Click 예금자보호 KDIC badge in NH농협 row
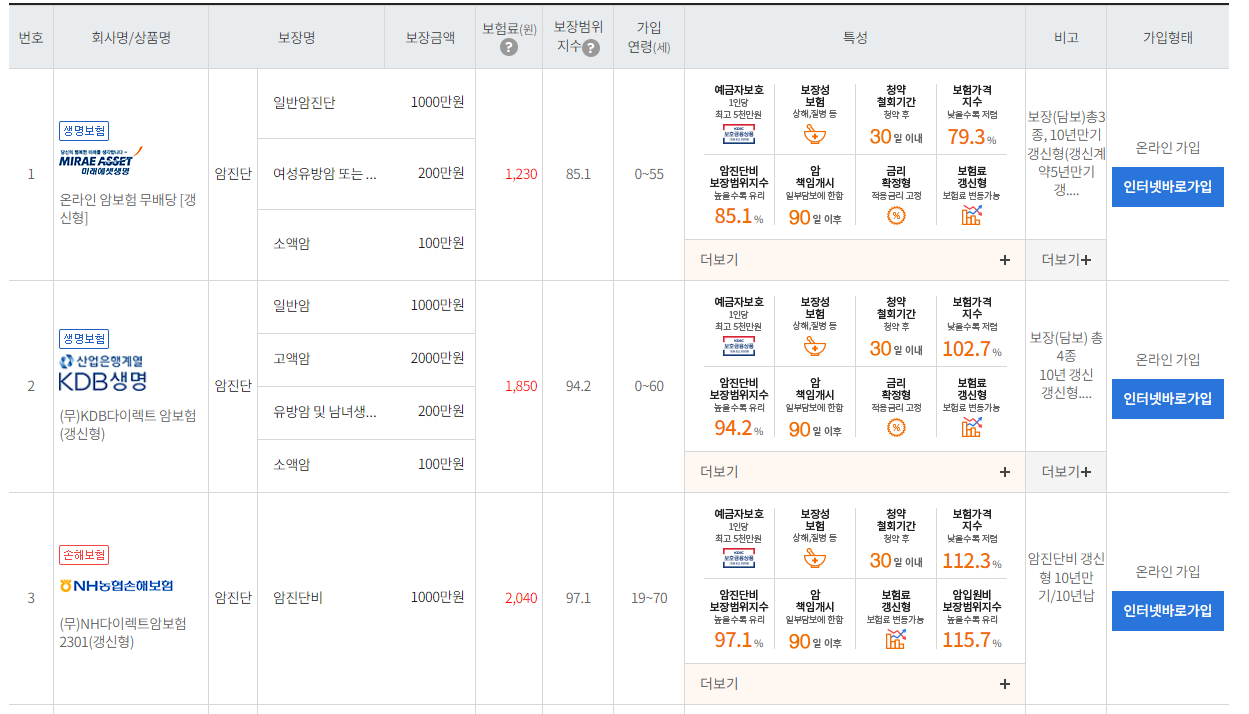 (x=738, y=558)
